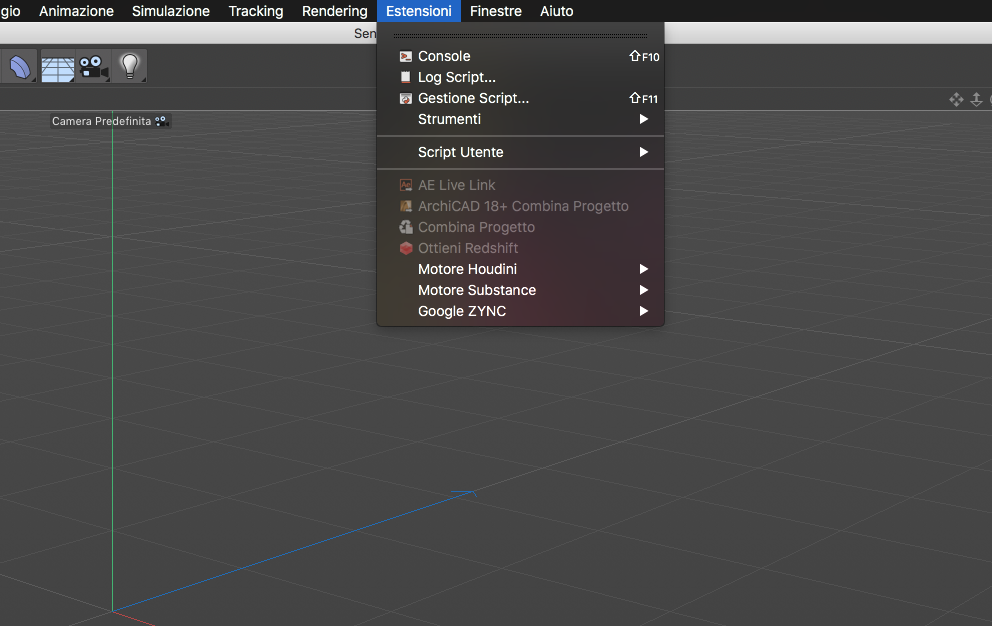Tear off the menu using the dotted handle
The height and width of the screenshot is (626, 992).
point(520,35)
